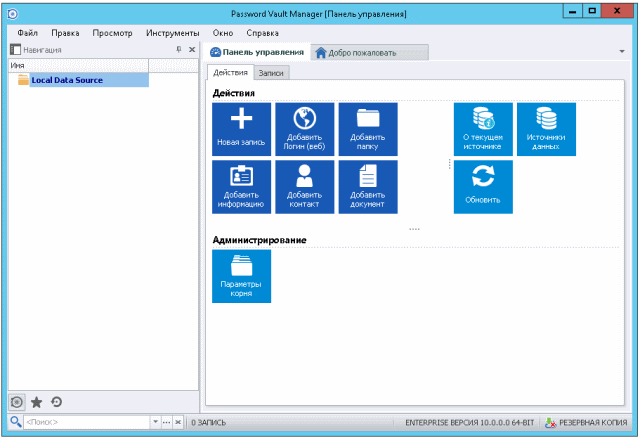640x438 pixels.
Task: Click the Новая запись tile
Action: click(241, 129)
